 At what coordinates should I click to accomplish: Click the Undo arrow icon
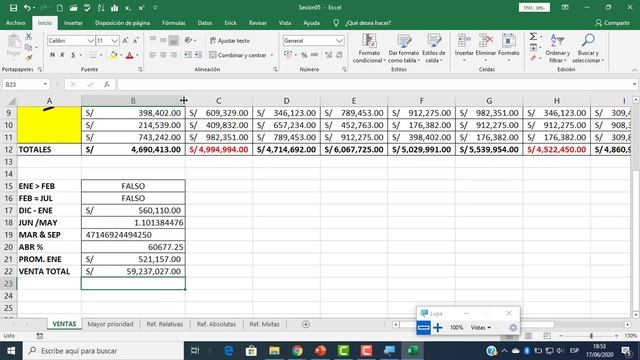[x=27, y=8]
